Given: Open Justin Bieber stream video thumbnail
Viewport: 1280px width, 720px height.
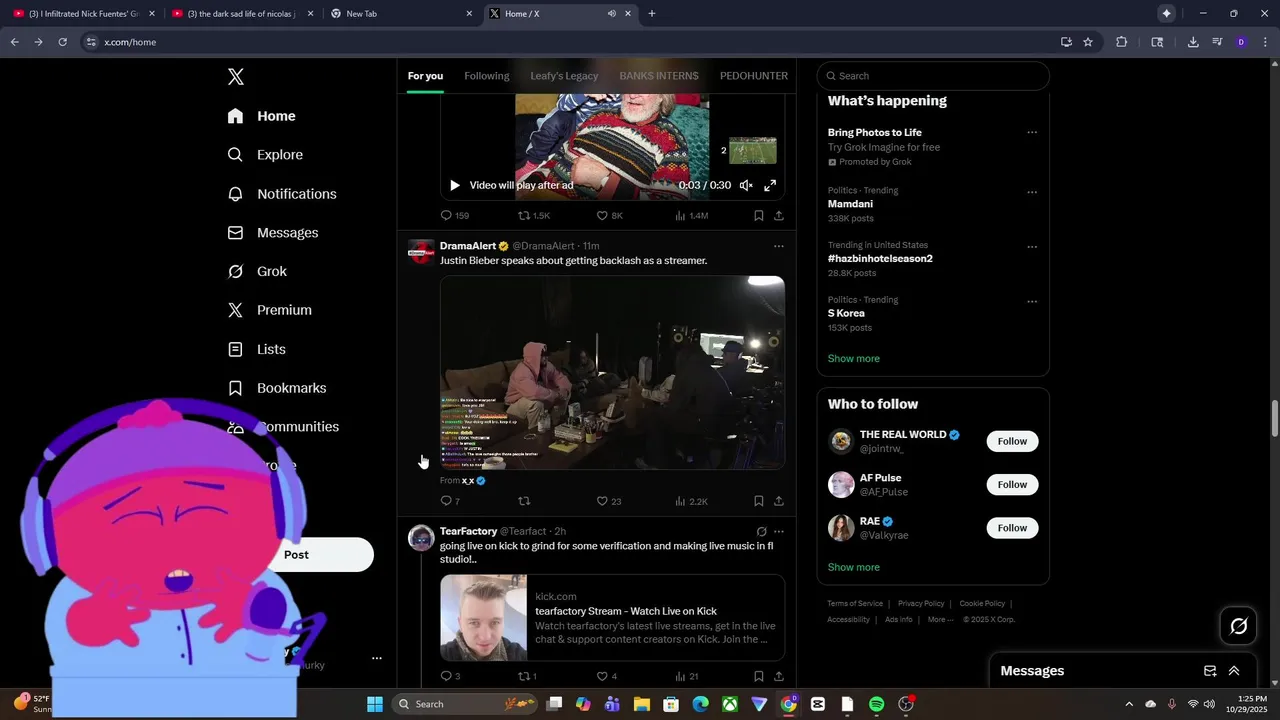Looking at the screenshot, I should pos(612,373).
